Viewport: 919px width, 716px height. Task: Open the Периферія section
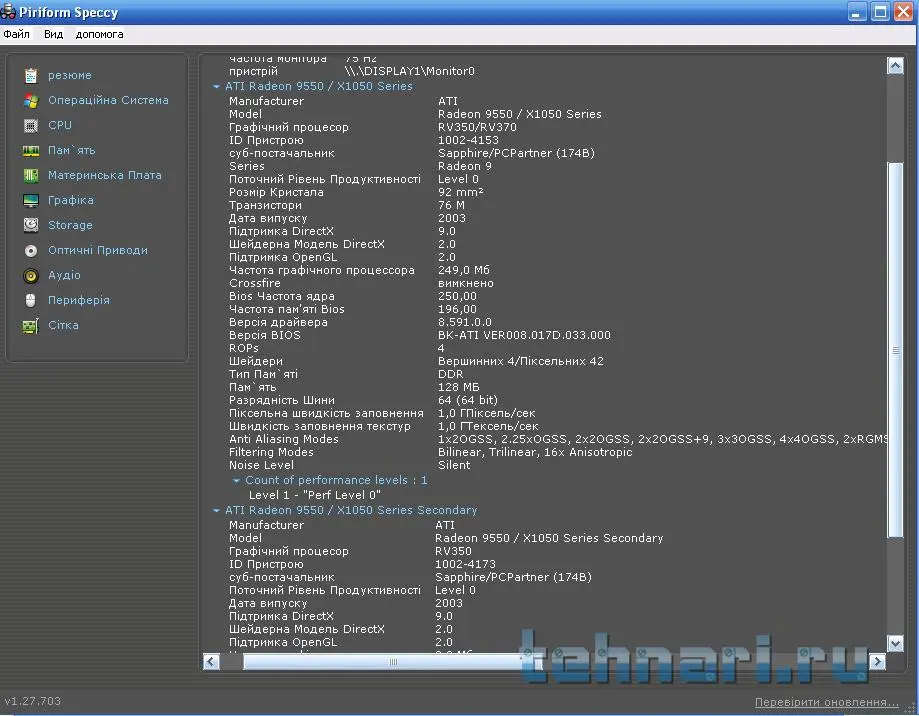click(x=79, y=300)
